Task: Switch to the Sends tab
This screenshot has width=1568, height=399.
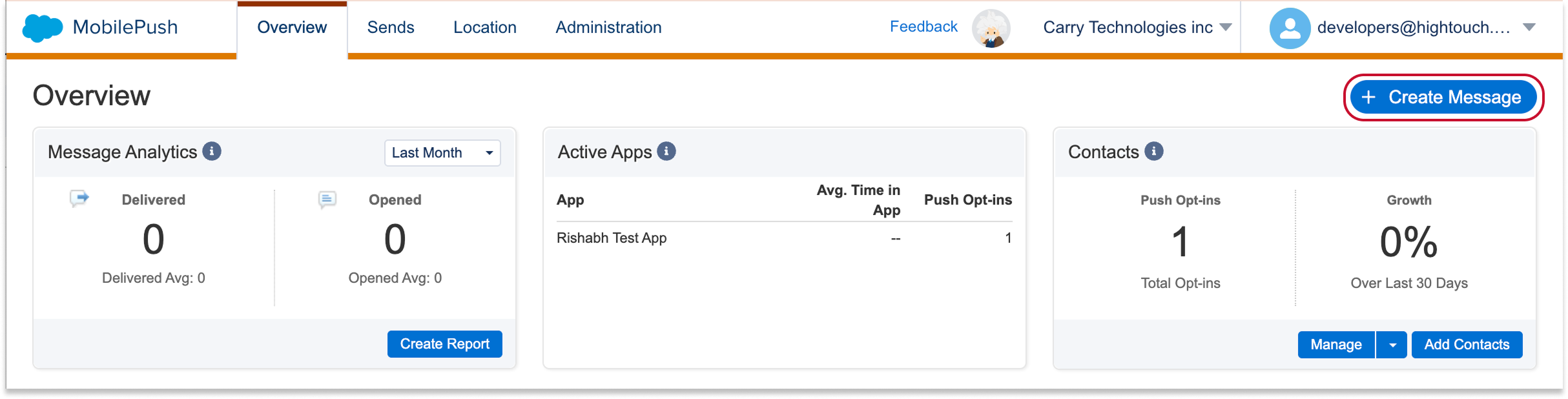Action: [x=391, y=27]
